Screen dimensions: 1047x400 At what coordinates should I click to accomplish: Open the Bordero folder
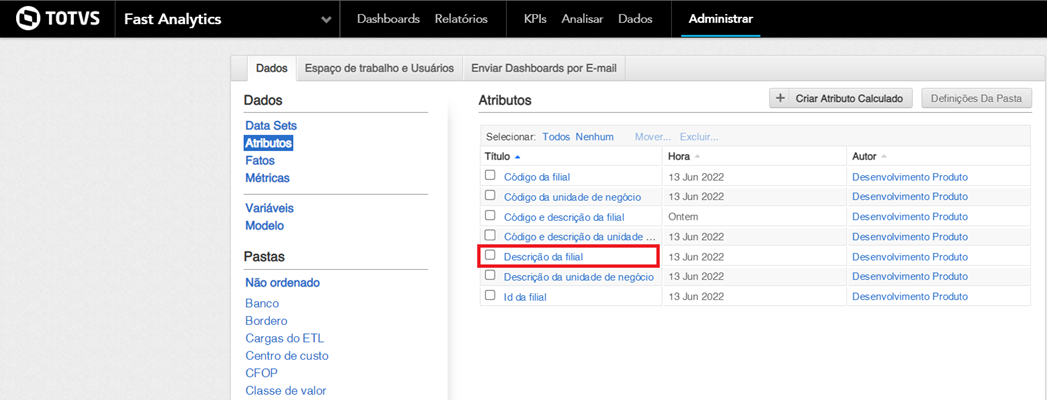tap(266, 321)
